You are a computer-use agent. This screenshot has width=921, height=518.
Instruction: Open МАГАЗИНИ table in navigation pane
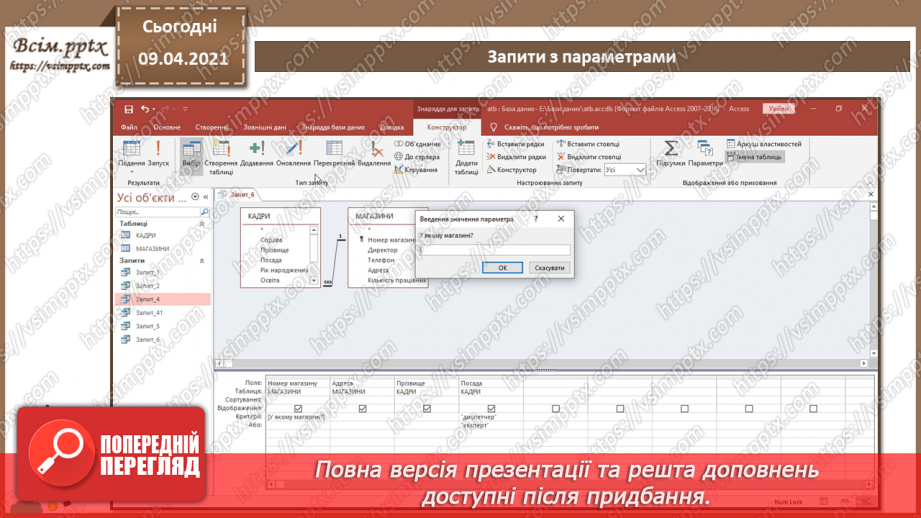[x=152, y=249]
